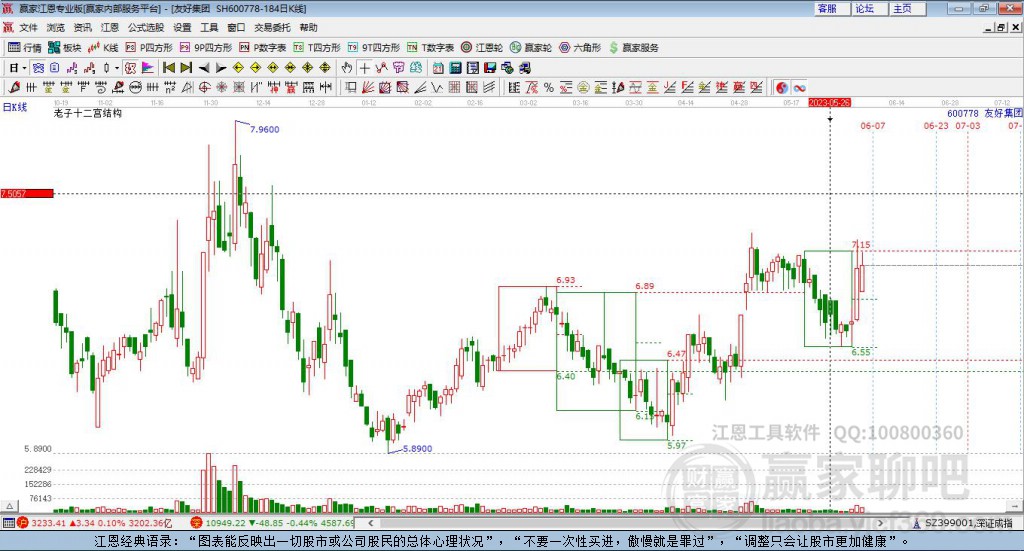Image resolution: width=1024 pixels, height=551 pixels.
Task: Open the 帮助 menu
Action: click(308, 27)
